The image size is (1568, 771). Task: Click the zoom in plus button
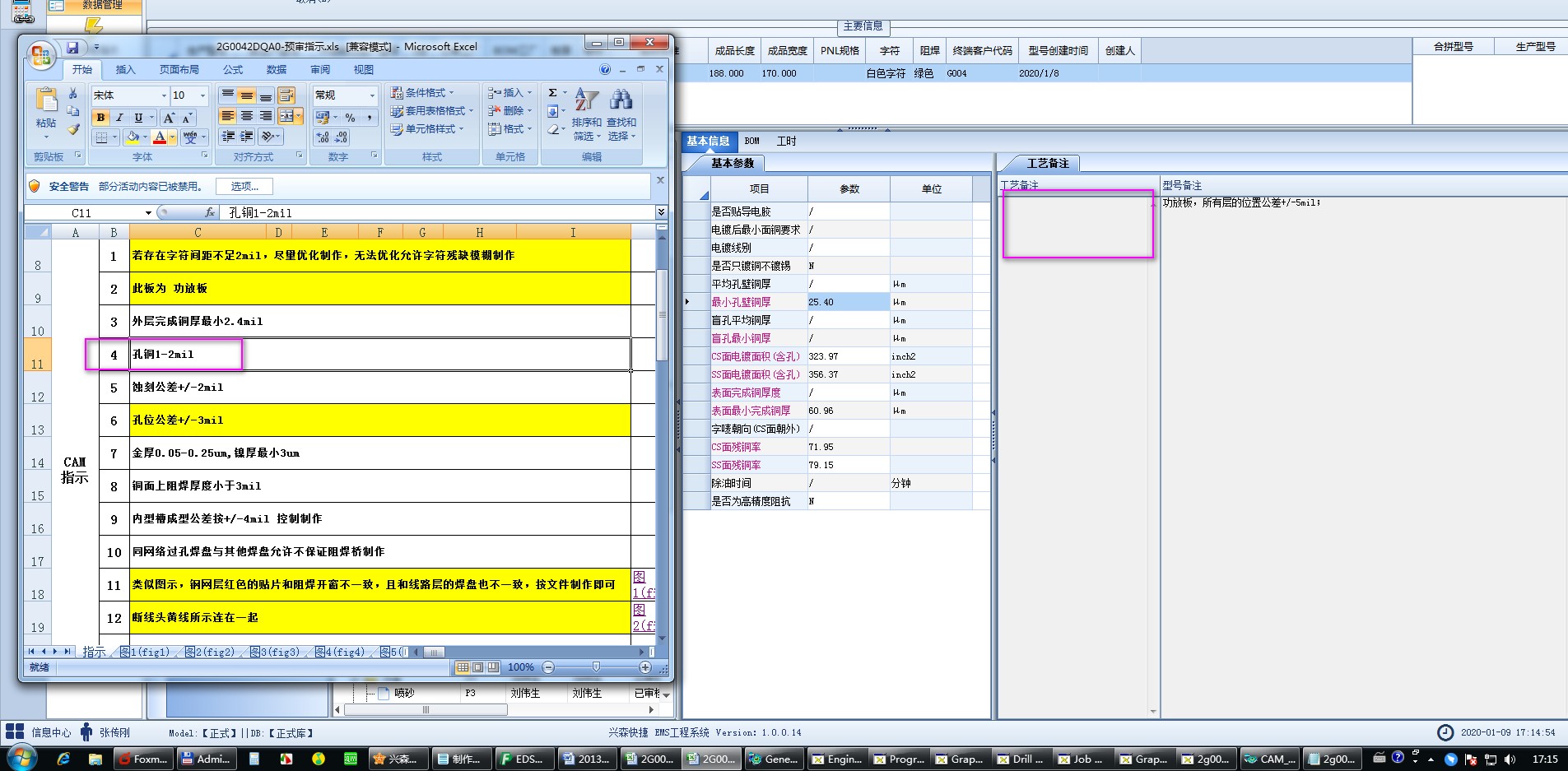(645, 667)
